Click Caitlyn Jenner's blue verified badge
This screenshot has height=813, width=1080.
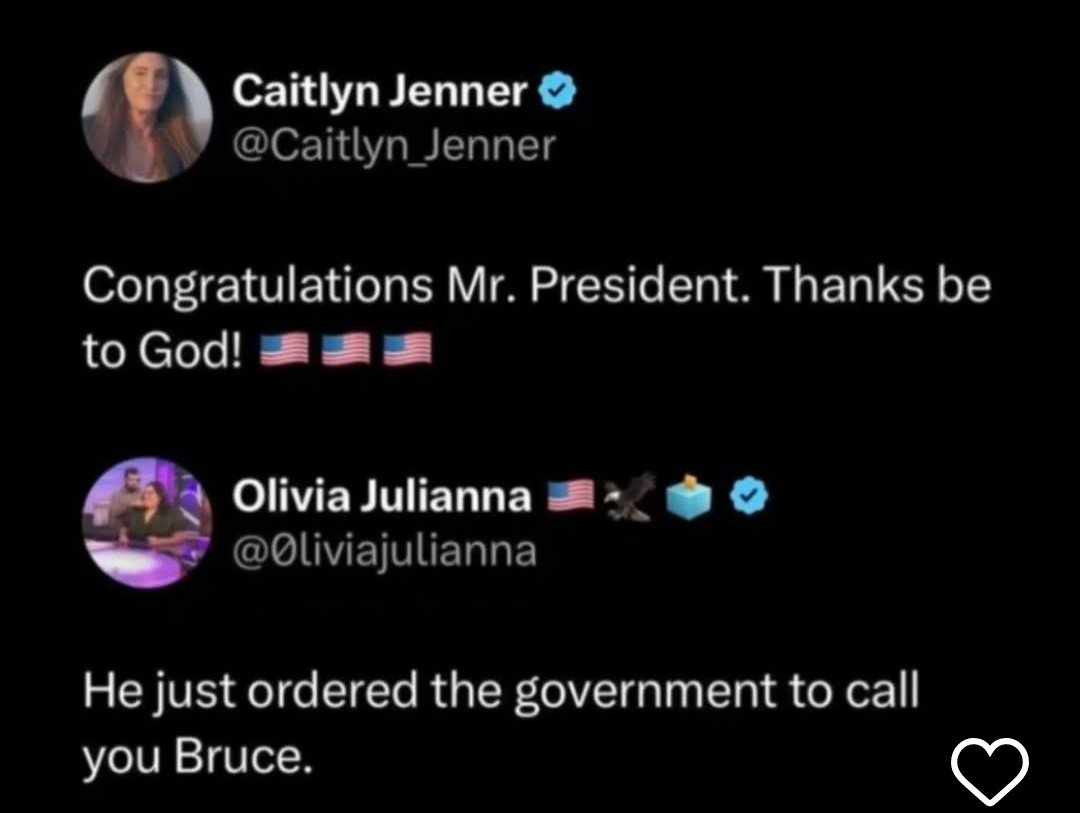pos(556,94)
